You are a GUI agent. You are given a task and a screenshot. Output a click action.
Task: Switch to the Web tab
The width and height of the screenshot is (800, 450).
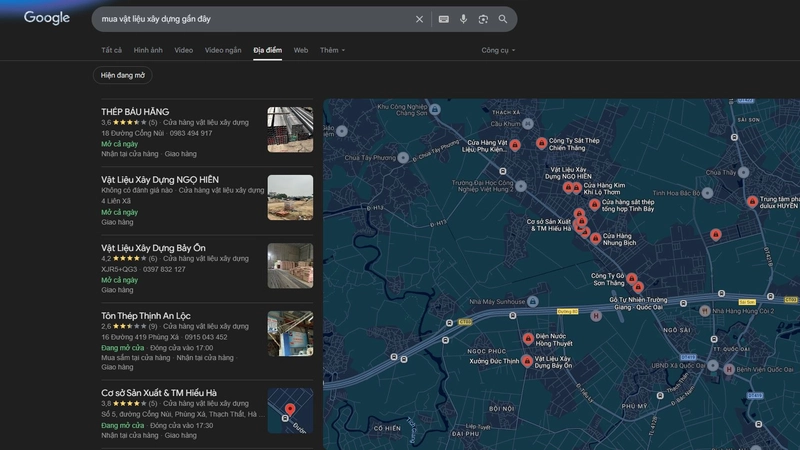pos(301,50)
